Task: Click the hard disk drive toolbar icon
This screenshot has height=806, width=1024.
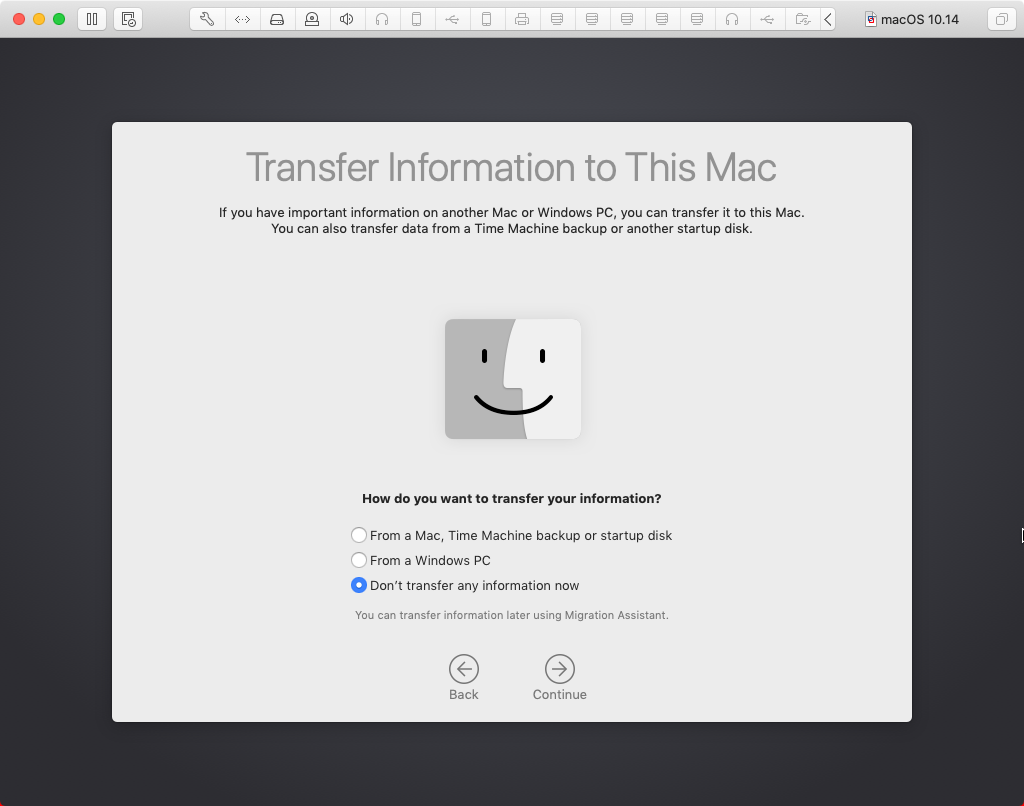Action: tap(277, 19)
